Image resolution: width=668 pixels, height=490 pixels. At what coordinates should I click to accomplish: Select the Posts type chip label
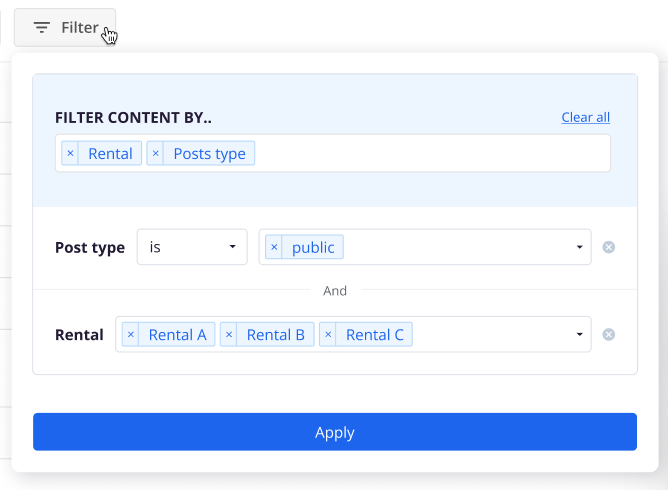(209, 153)
